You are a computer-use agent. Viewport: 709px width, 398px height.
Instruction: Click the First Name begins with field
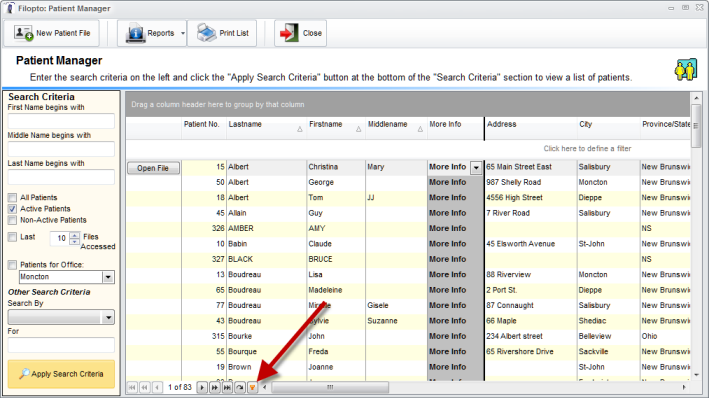click(61, 121)
